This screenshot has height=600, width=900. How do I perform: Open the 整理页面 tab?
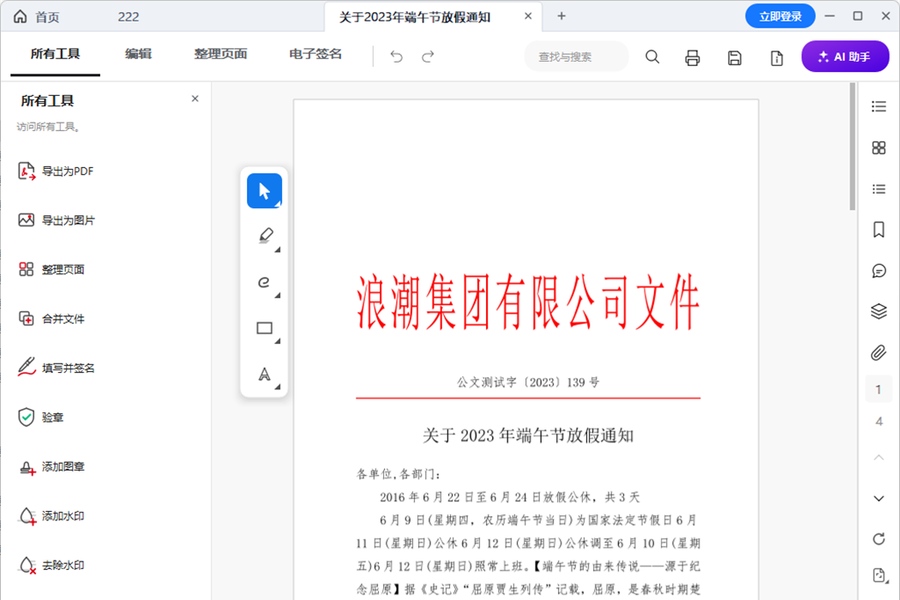click(220, 54)
